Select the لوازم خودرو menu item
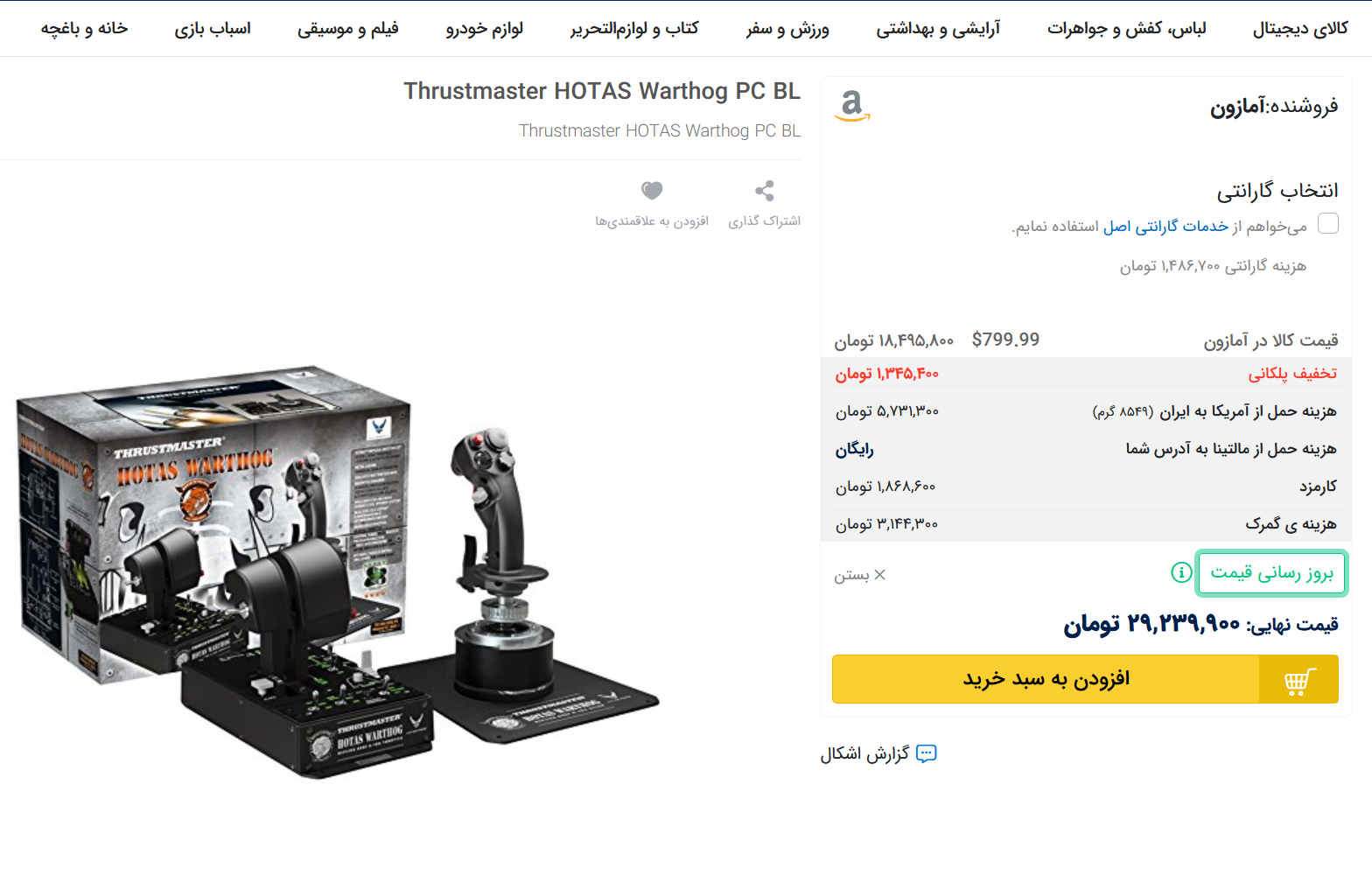Screen dimensions: 1372x883 pyautogui.click(x=484, y=29)
